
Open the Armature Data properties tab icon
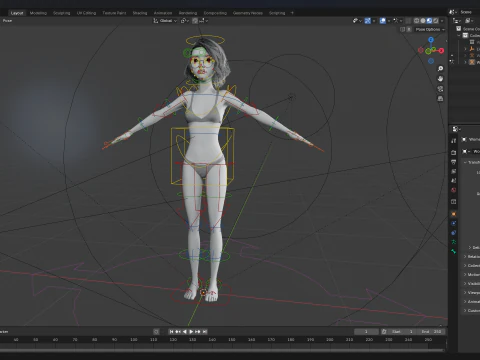tap(454, 242)
